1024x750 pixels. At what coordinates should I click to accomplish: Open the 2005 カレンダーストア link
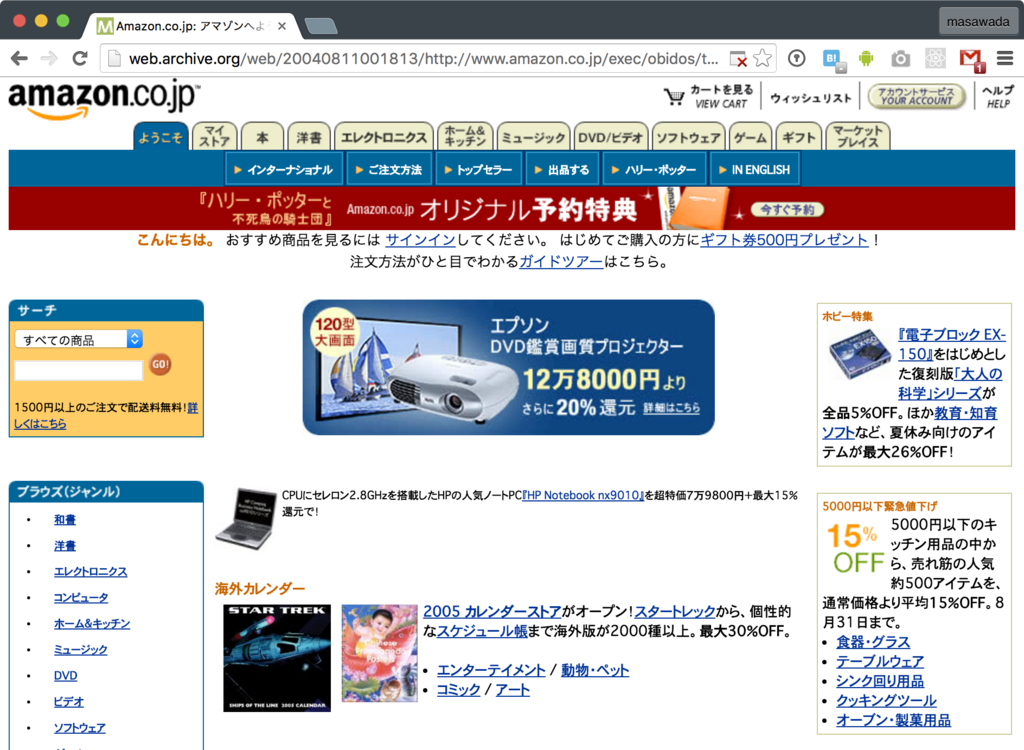pos(492,611)
